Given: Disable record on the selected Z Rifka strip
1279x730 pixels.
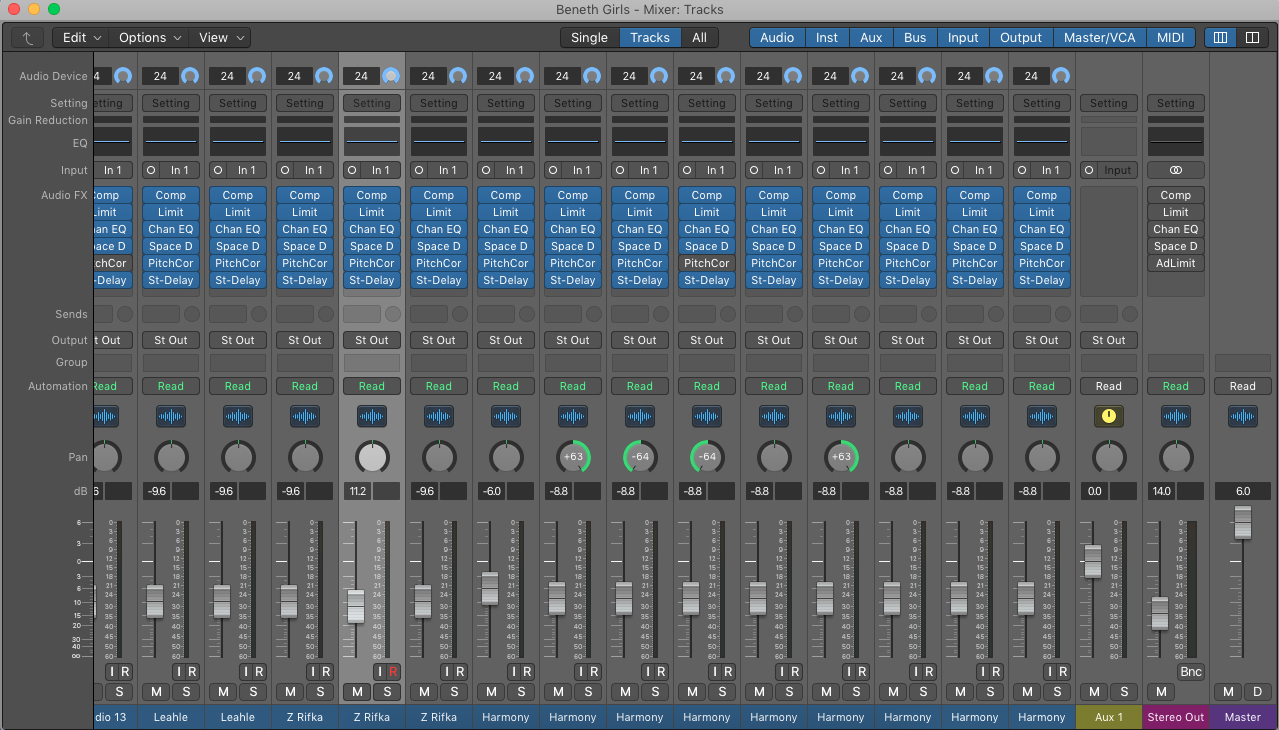Looking at the screenshot, I should 392,672.
